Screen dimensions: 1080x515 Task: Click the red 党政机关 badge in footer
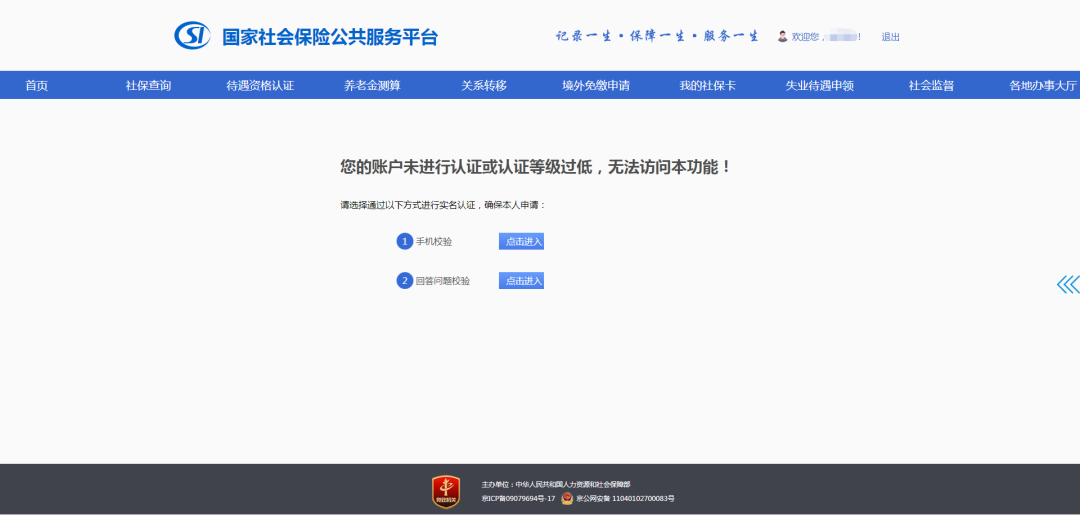(x=445, y=490)
